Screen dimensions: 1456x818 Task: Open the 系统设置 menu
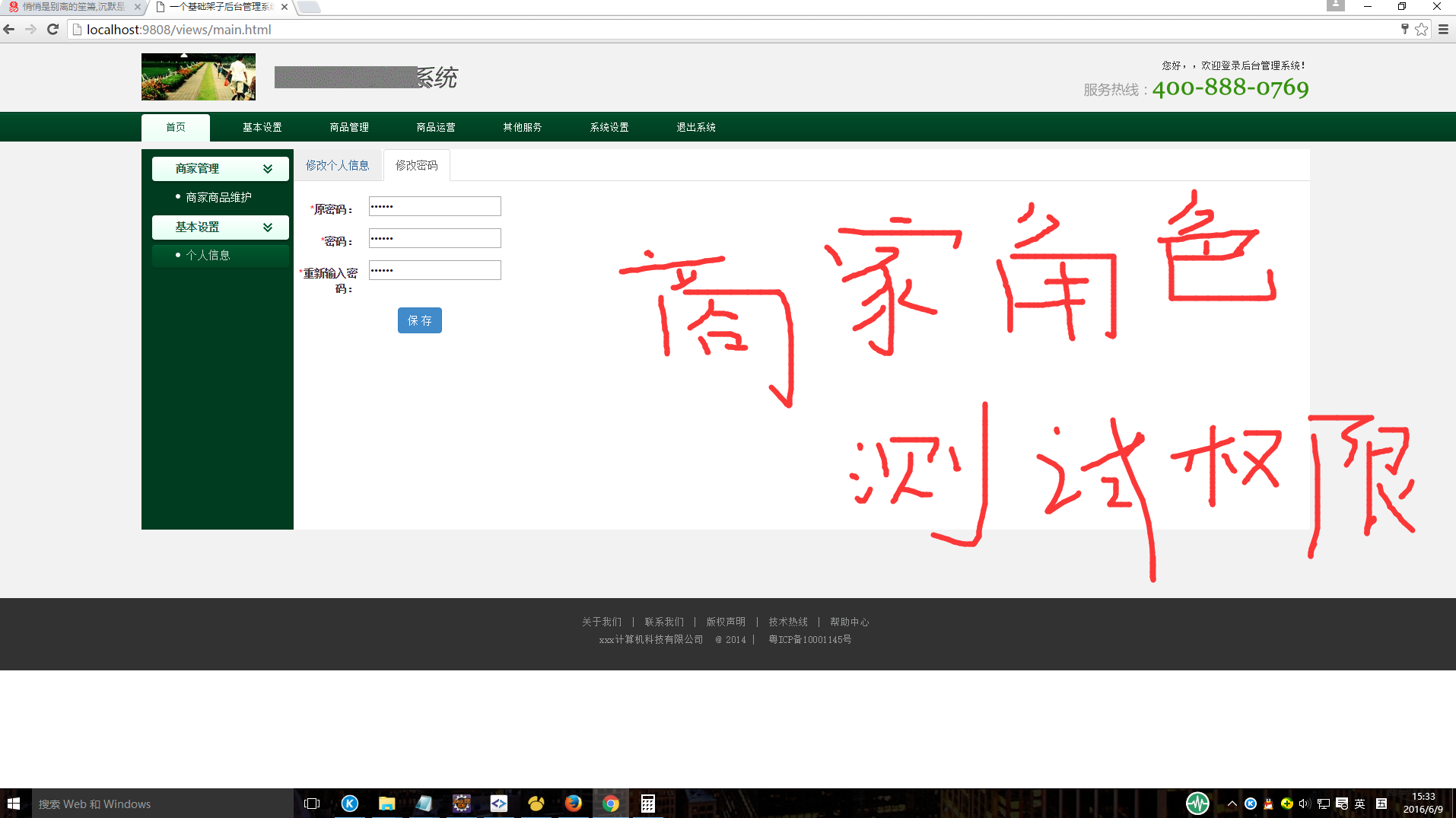click(x=609, y=127)
